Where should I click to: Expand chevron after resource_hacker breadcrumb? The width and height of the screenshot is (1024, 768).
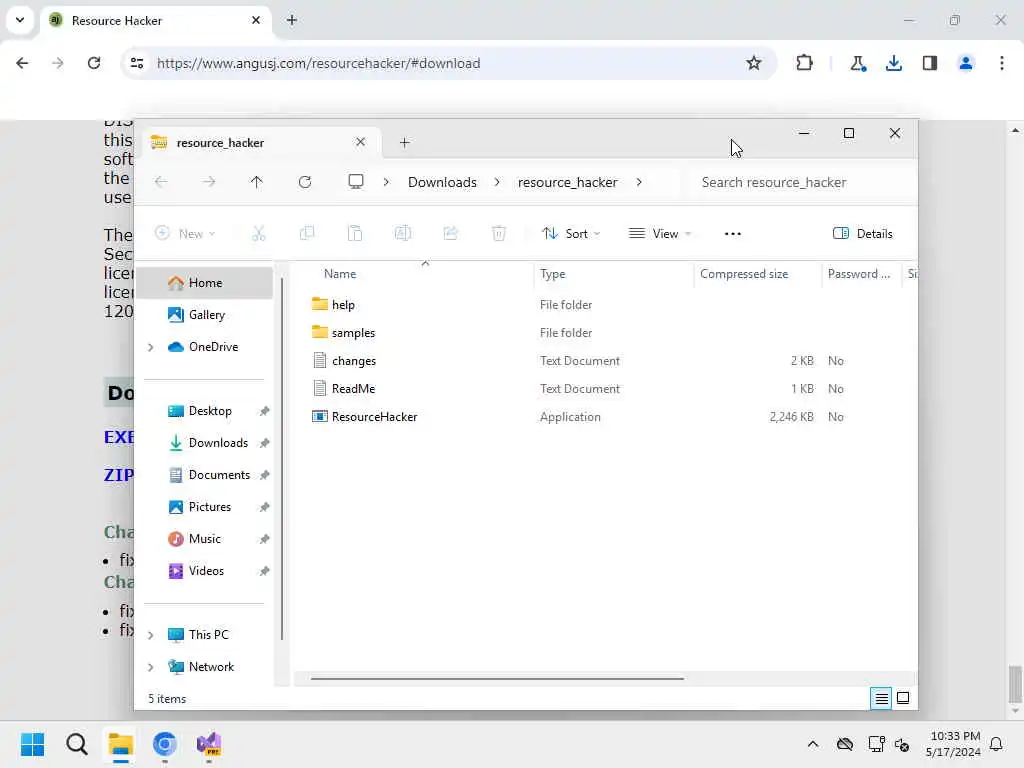639,182
